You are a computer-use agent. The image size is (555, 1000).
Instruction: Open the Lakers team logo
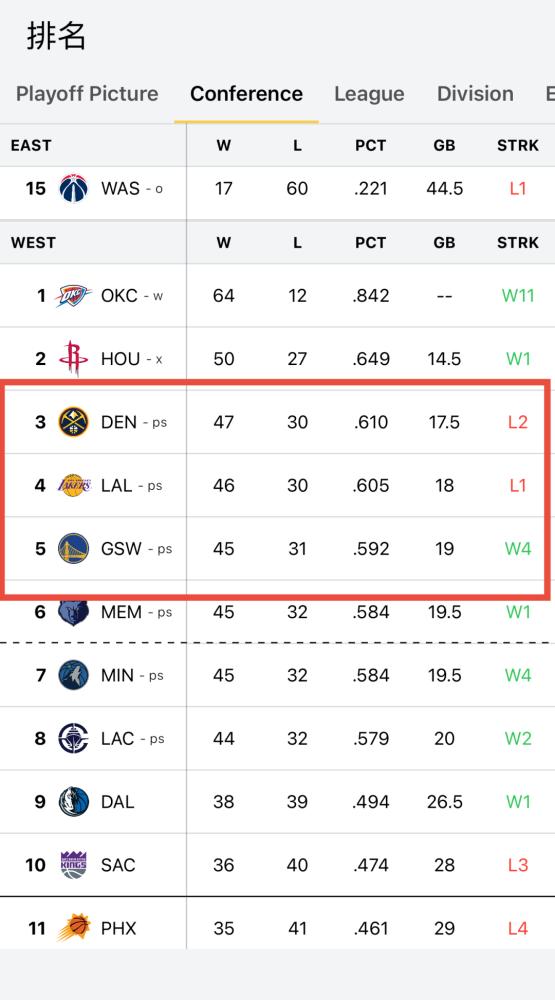click(73, 485)
